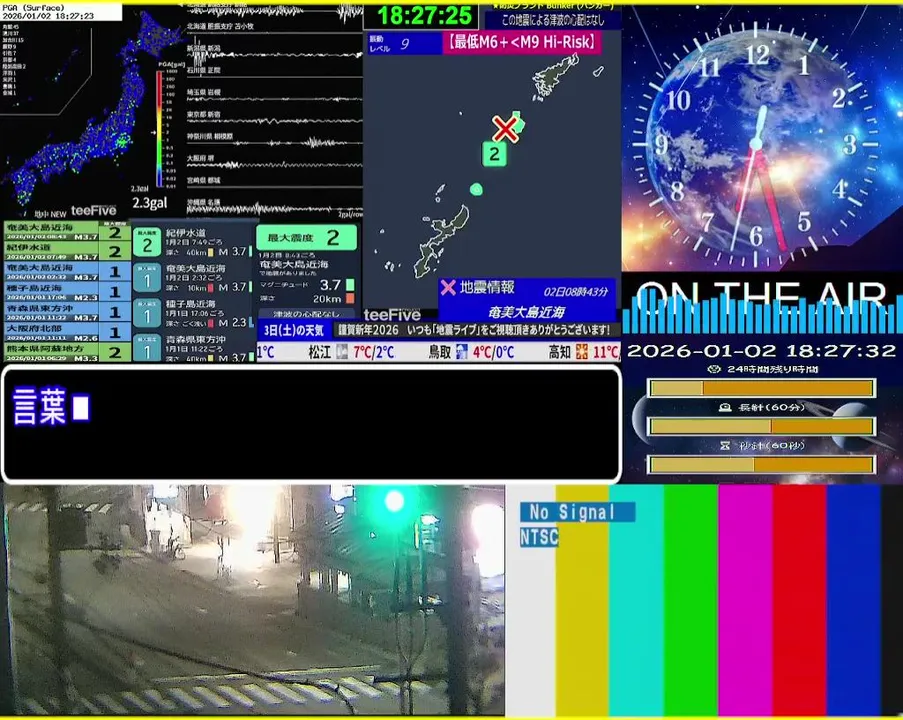Click the 02日08時43分 timestamp
Viewport: 903px width, 720px height.
(x=575, y=291)
